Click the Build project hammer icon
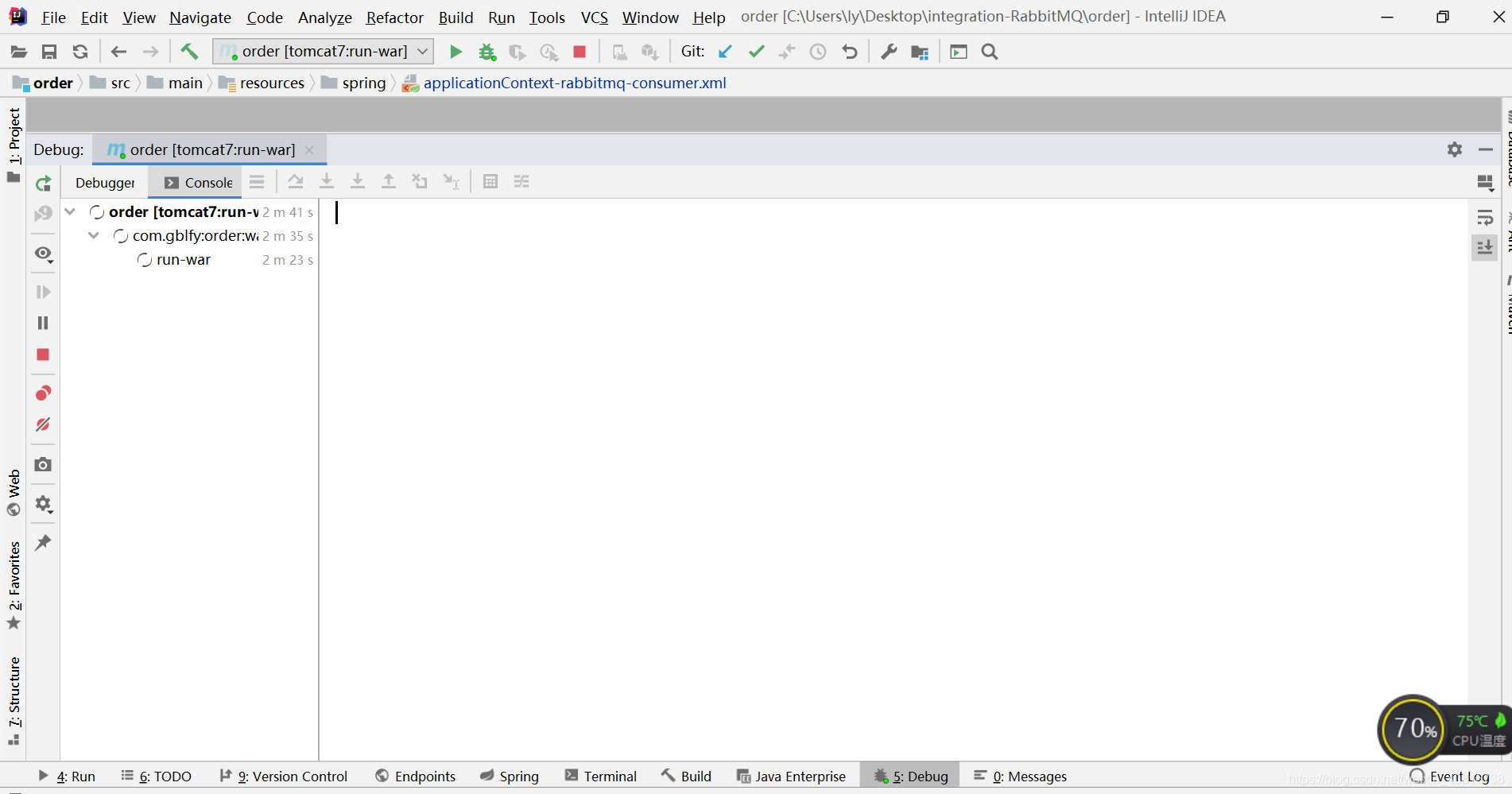 pos(189,52)
